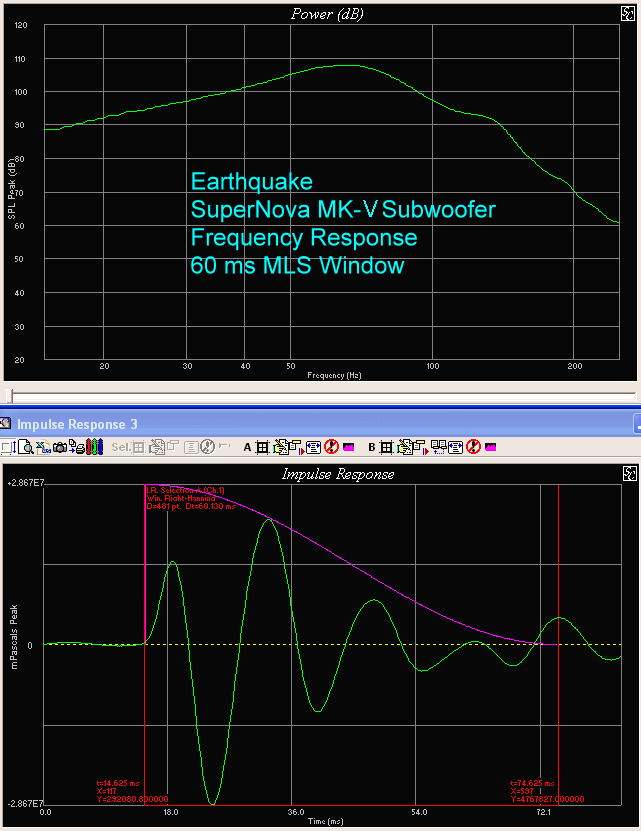
Task: Click the 'I.R. Selection A (Ch.1)' label
Action: coord(186,490)
